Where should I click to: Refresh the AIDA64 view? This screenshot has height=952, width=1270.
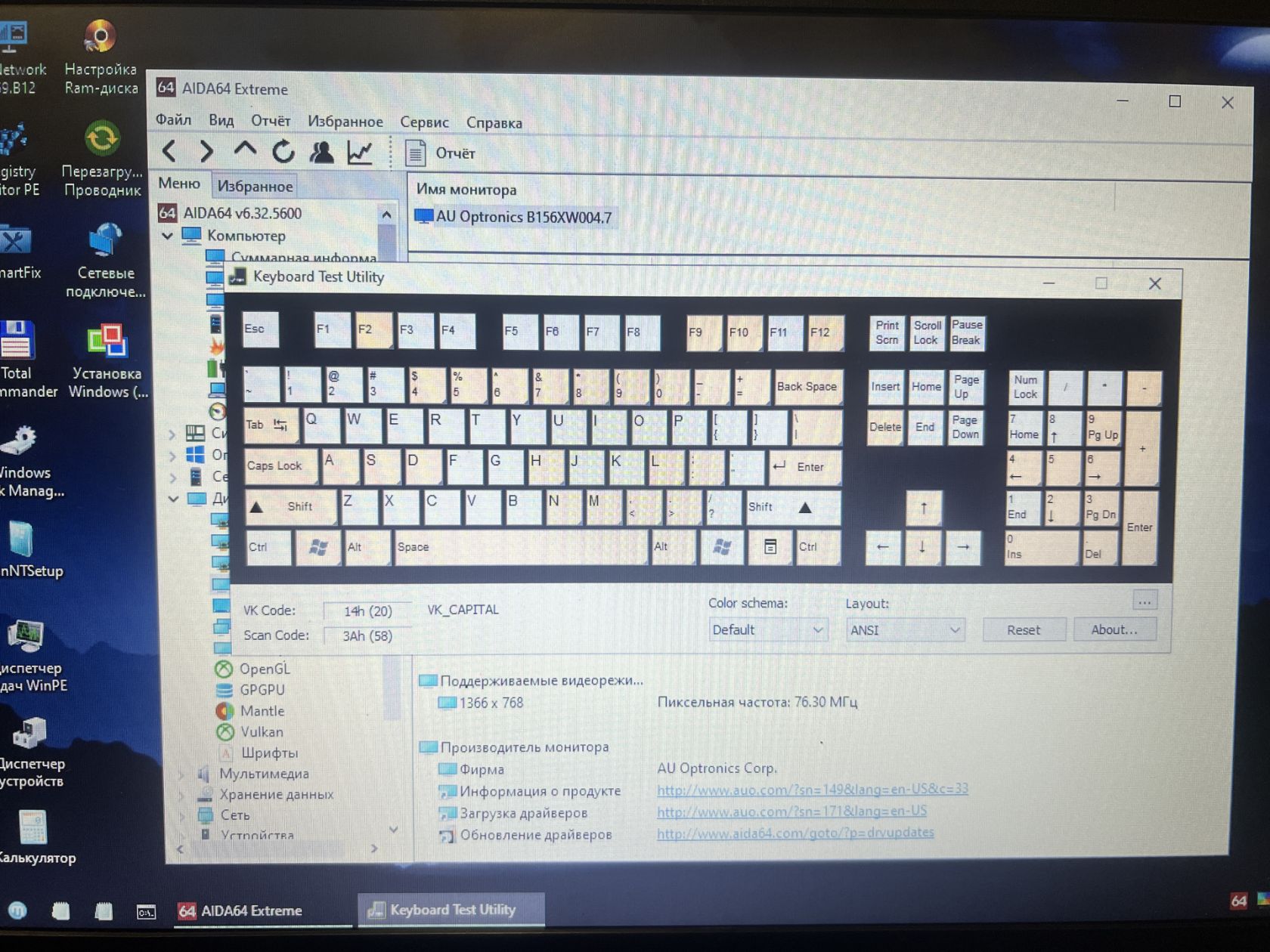point(283,152)
